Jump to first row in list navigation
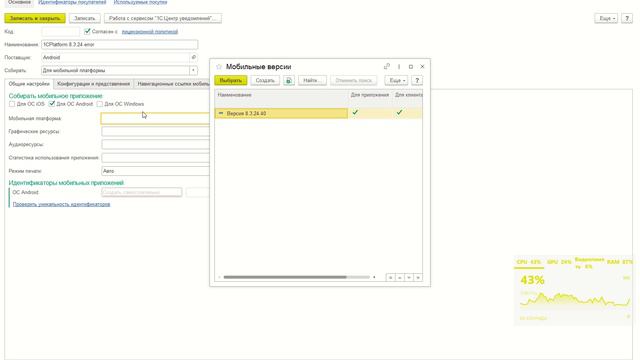The width and height of the screenshot is (640, 360). [391, 278]
